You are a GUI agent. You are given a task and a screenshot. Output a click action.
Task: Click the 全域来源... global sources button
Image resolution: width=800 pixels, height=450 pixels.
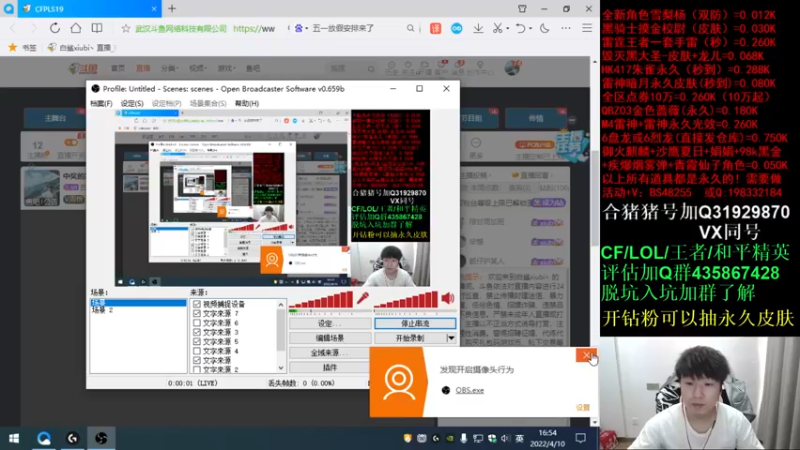(x=330, y=353)
